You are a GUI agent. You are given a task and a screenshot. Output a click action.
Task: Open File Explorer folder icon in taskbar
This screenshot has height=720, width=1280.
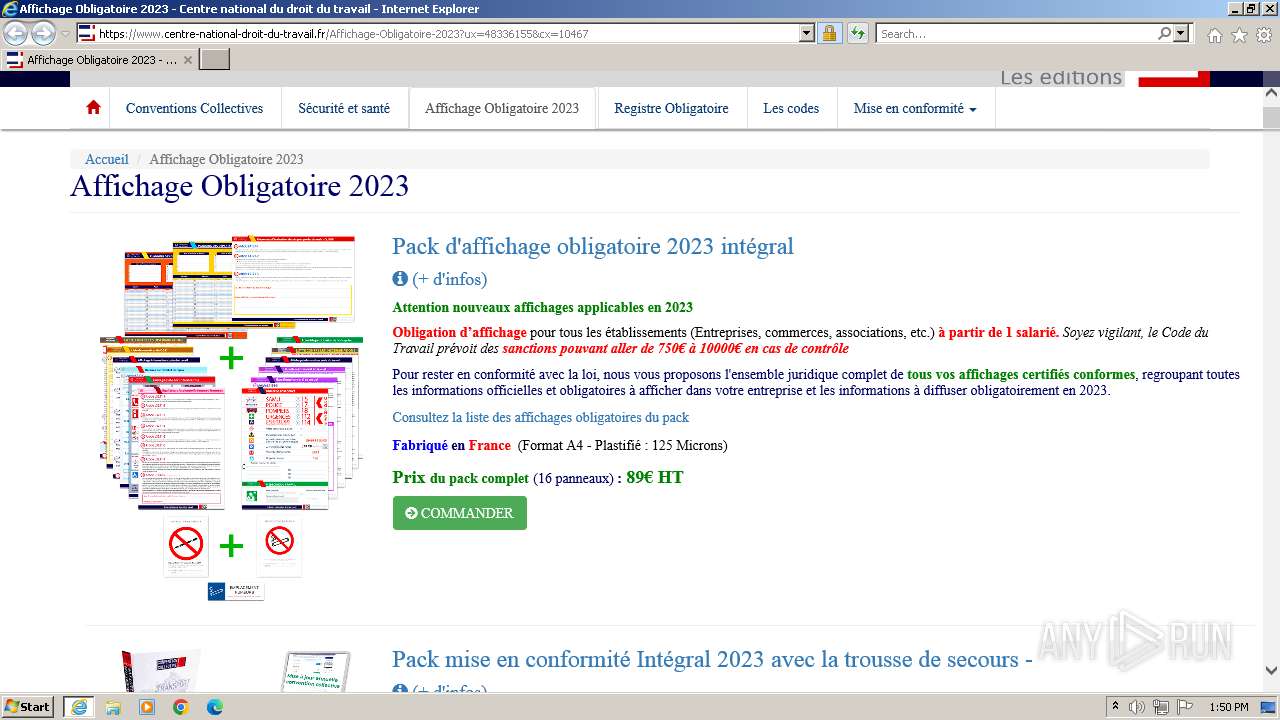(x=113, y=707)
